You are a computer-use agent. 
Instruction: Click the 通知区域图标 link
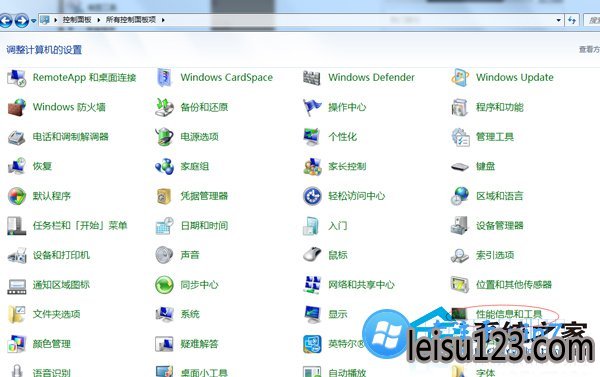point(61,285)
